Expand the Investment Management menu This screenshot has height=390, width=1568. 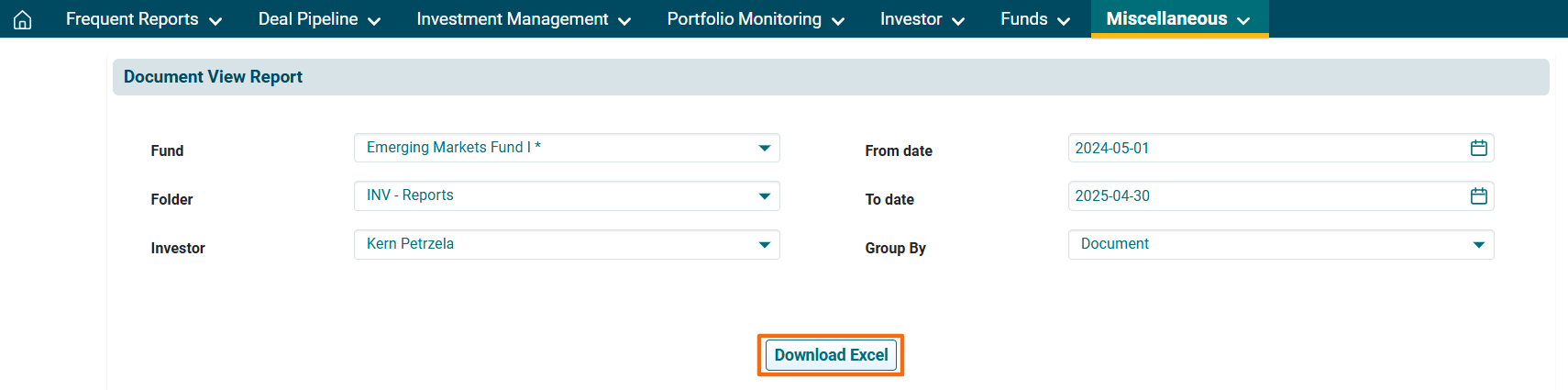[523, 19]
